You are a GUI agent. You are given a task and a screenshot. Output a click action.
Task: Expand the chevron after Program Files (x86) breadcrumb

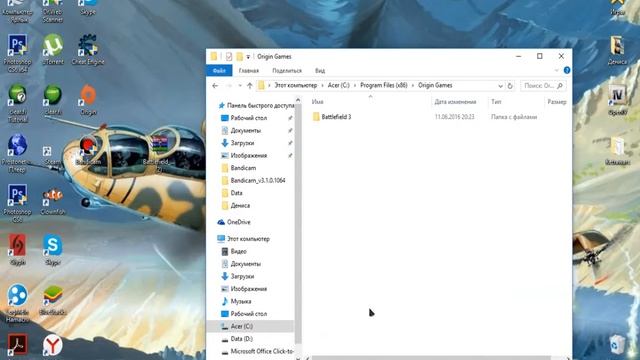click(413, 86)
